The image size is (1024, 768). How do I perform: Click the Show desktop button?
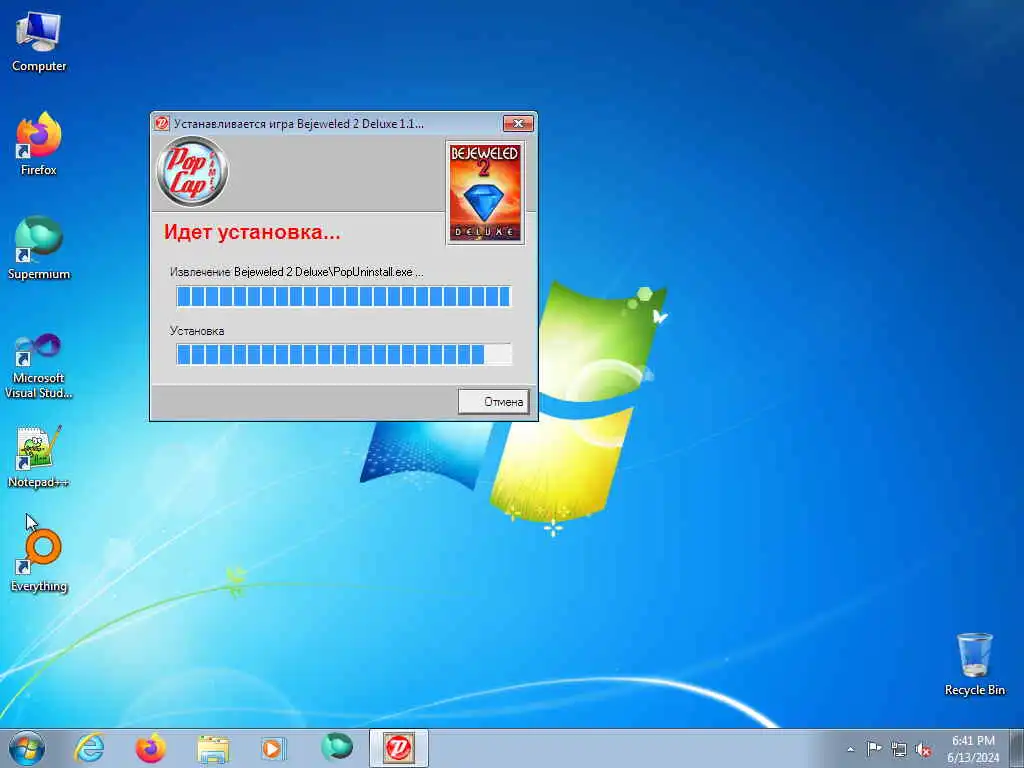click(1017, 748)
